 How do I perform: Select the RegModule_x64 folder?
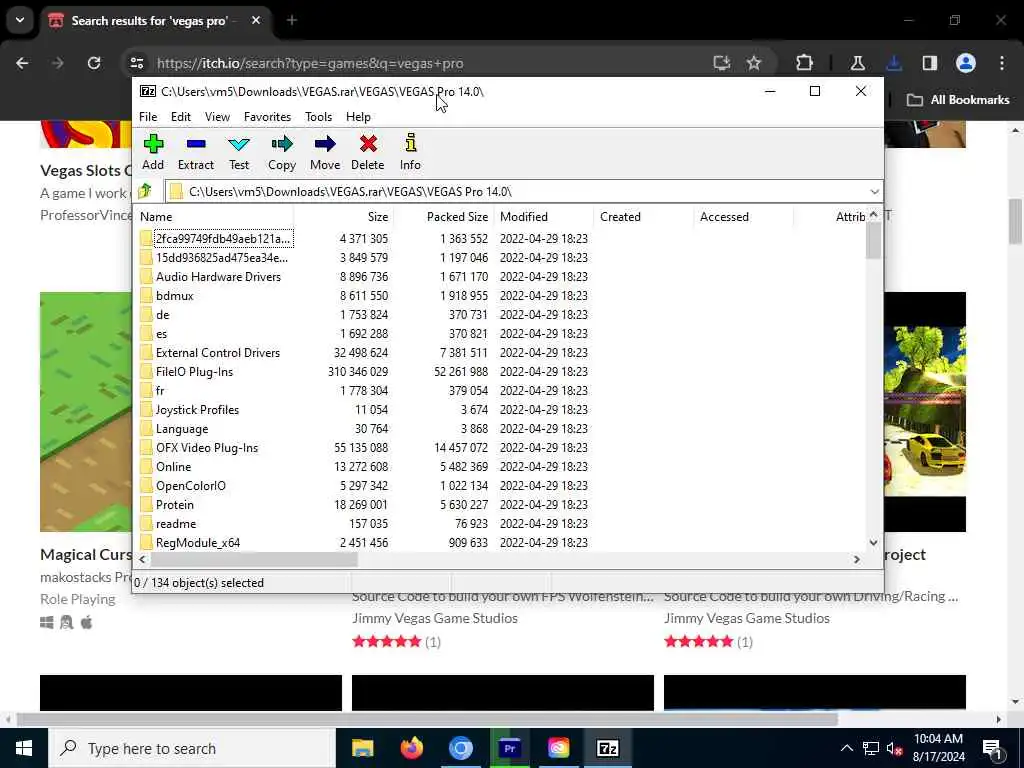click(198, 543)
